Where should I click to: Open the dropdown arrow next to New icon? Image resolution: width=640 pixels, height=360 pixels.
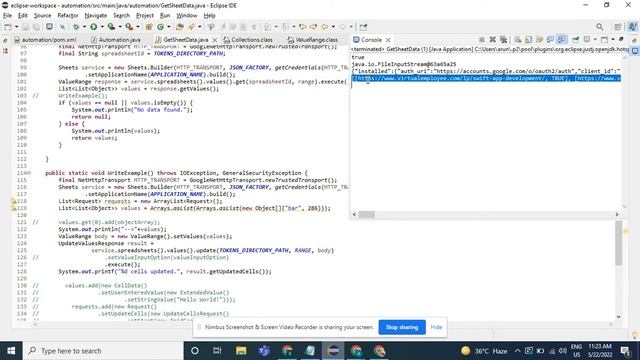point(16,27)
